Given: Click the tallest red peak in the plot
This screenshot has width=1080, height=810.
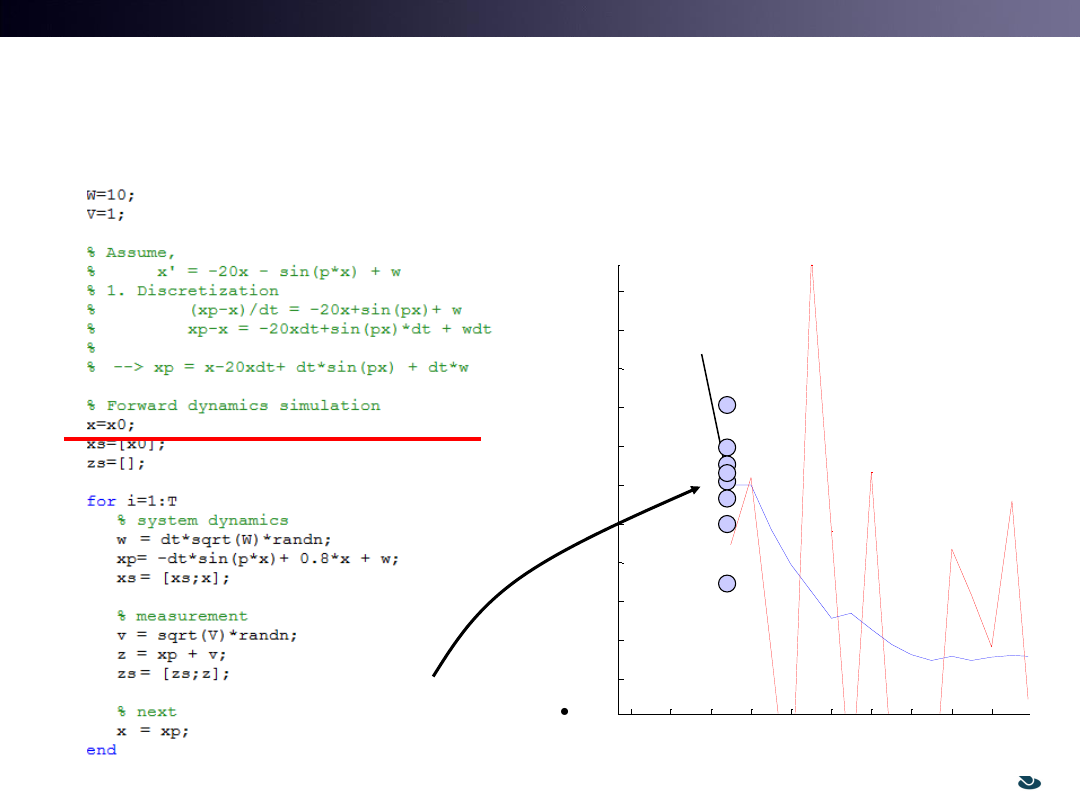Looking at the screenshot, I should click(812, 268).
